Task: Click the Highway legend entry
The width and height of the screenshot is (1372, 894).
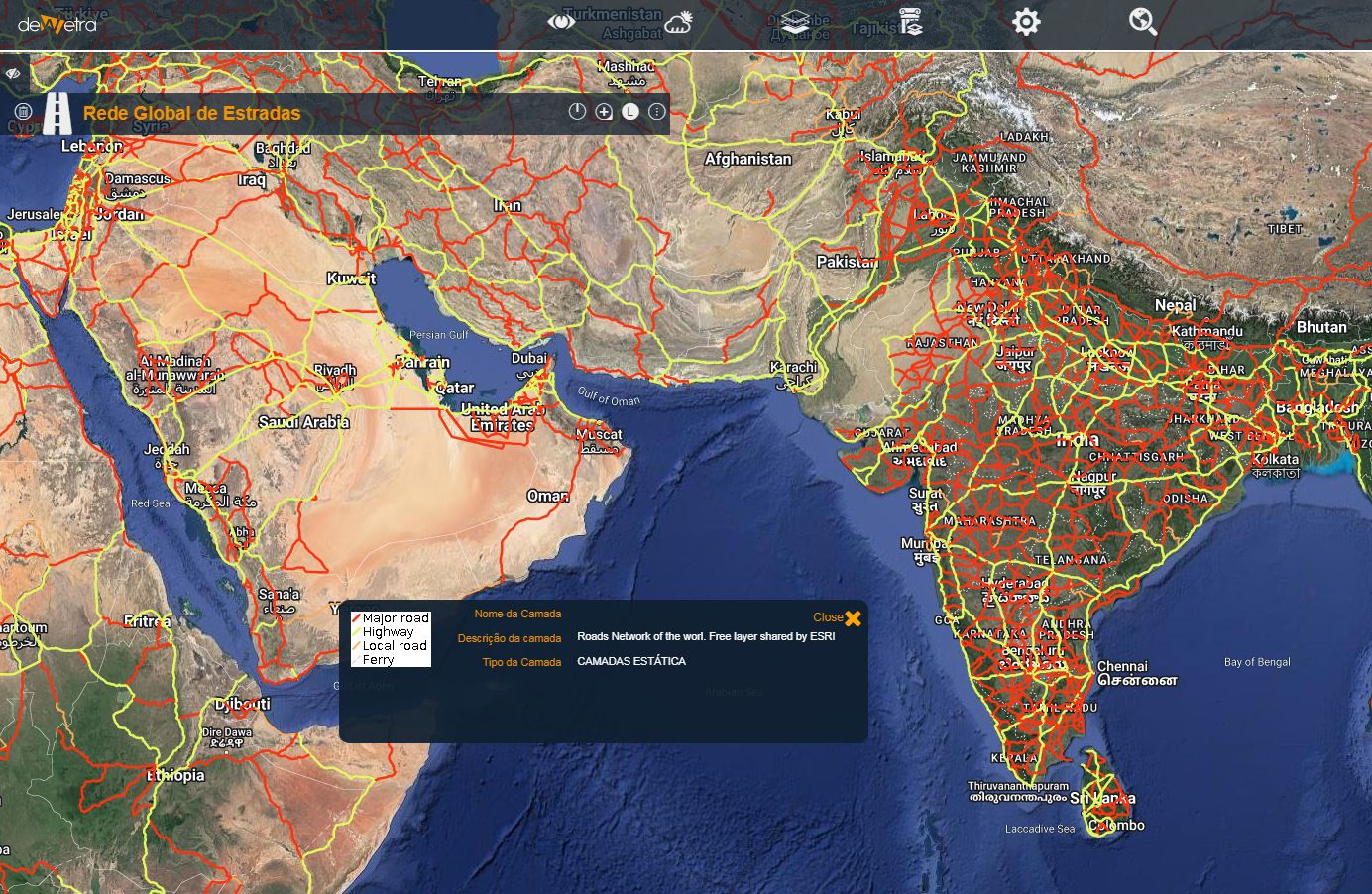Action: click(x=383, y=632)
